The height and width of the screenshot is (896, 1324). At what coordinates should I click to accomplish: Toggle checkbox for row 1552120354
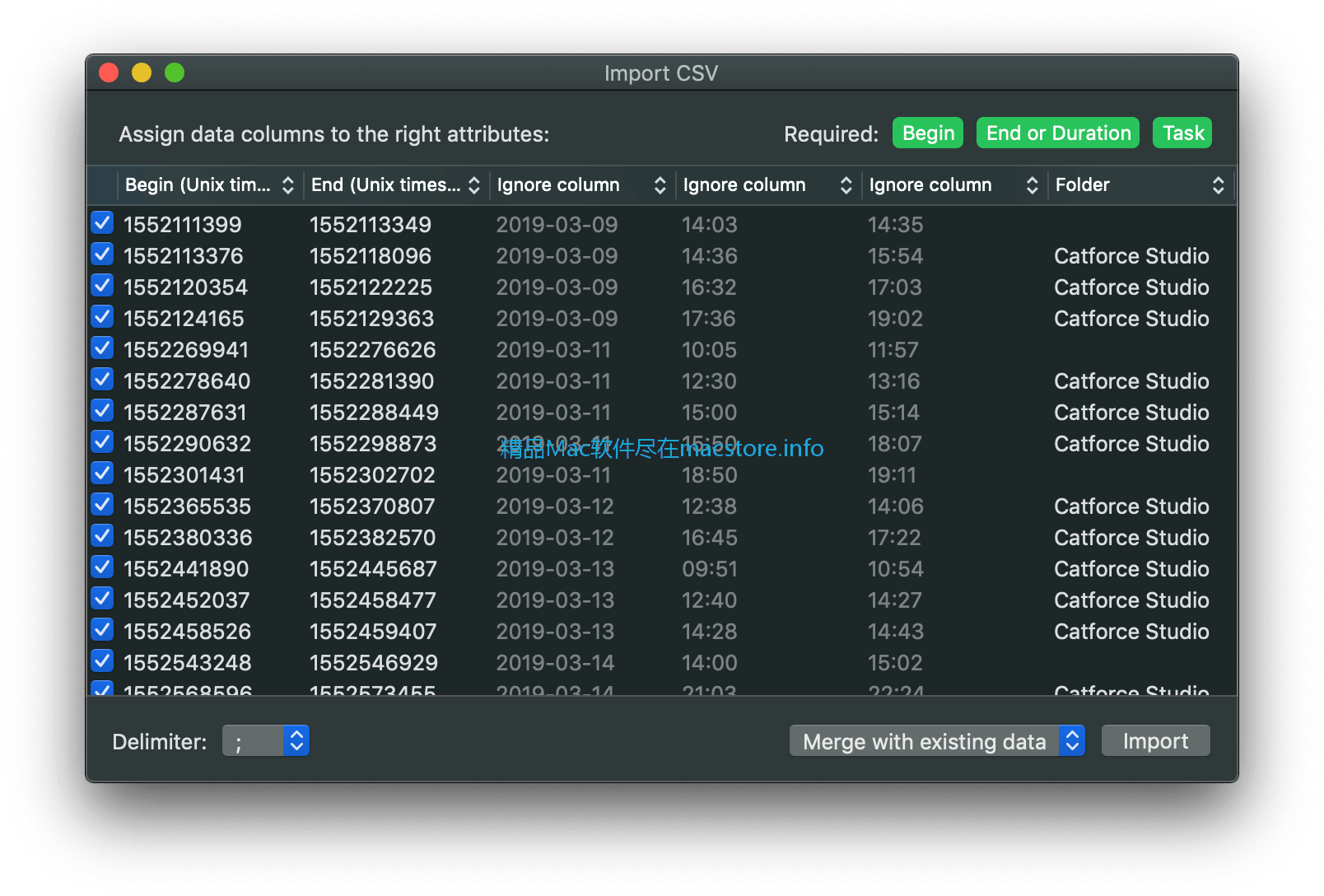coord(102,286)
